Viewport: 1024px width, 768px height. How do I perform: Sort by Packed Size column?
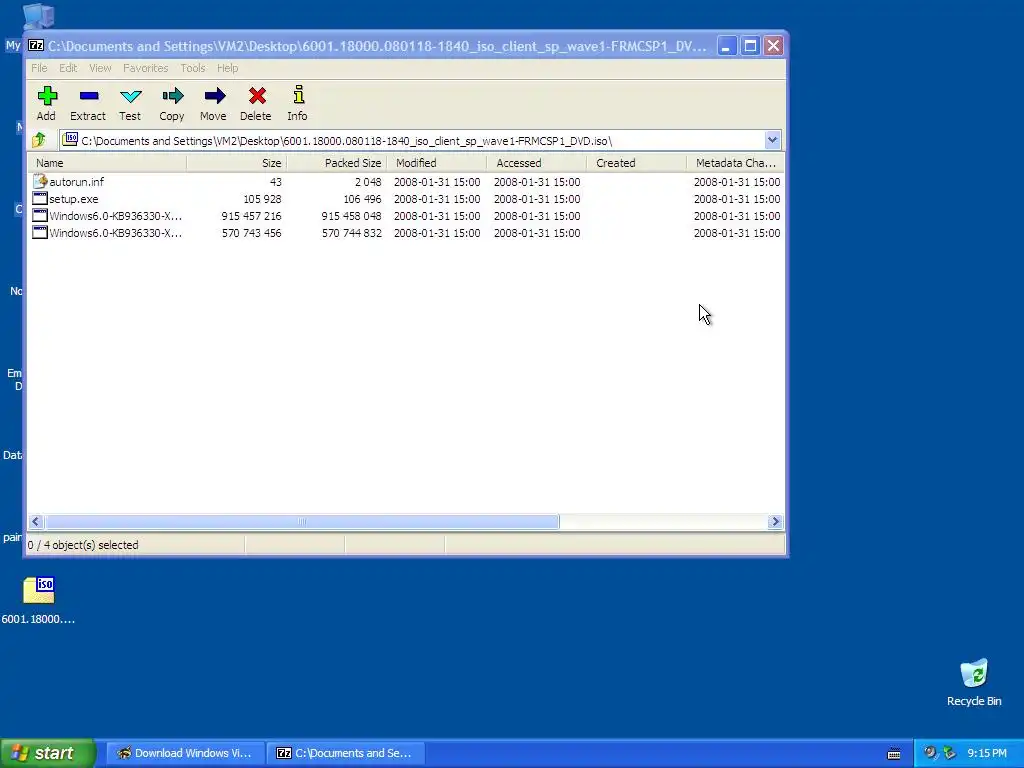pyautogui.click(x=336, y=163)
